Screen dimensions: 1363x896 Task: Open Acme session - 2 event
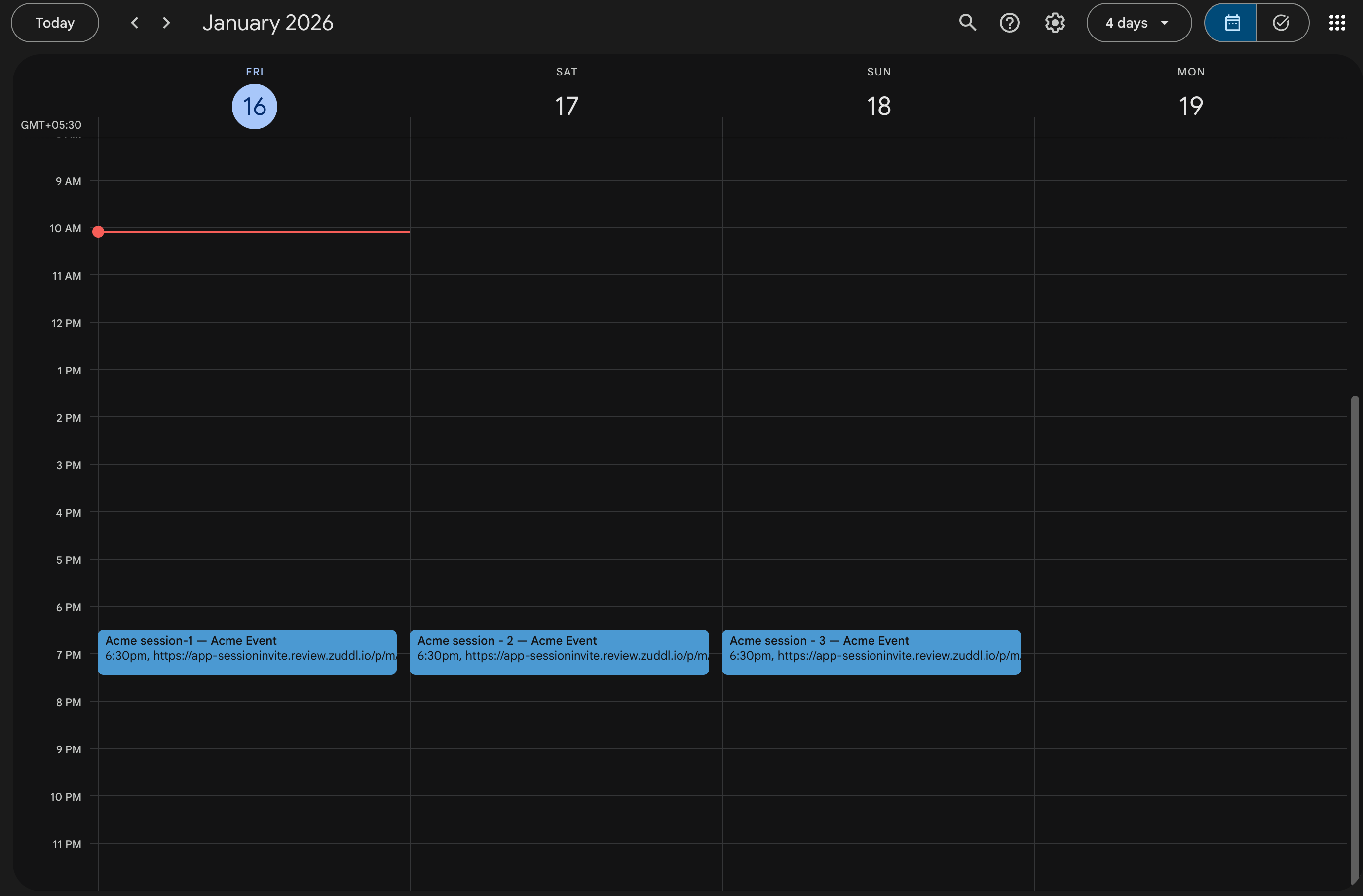pyautogui.click(x=559, y=652)
